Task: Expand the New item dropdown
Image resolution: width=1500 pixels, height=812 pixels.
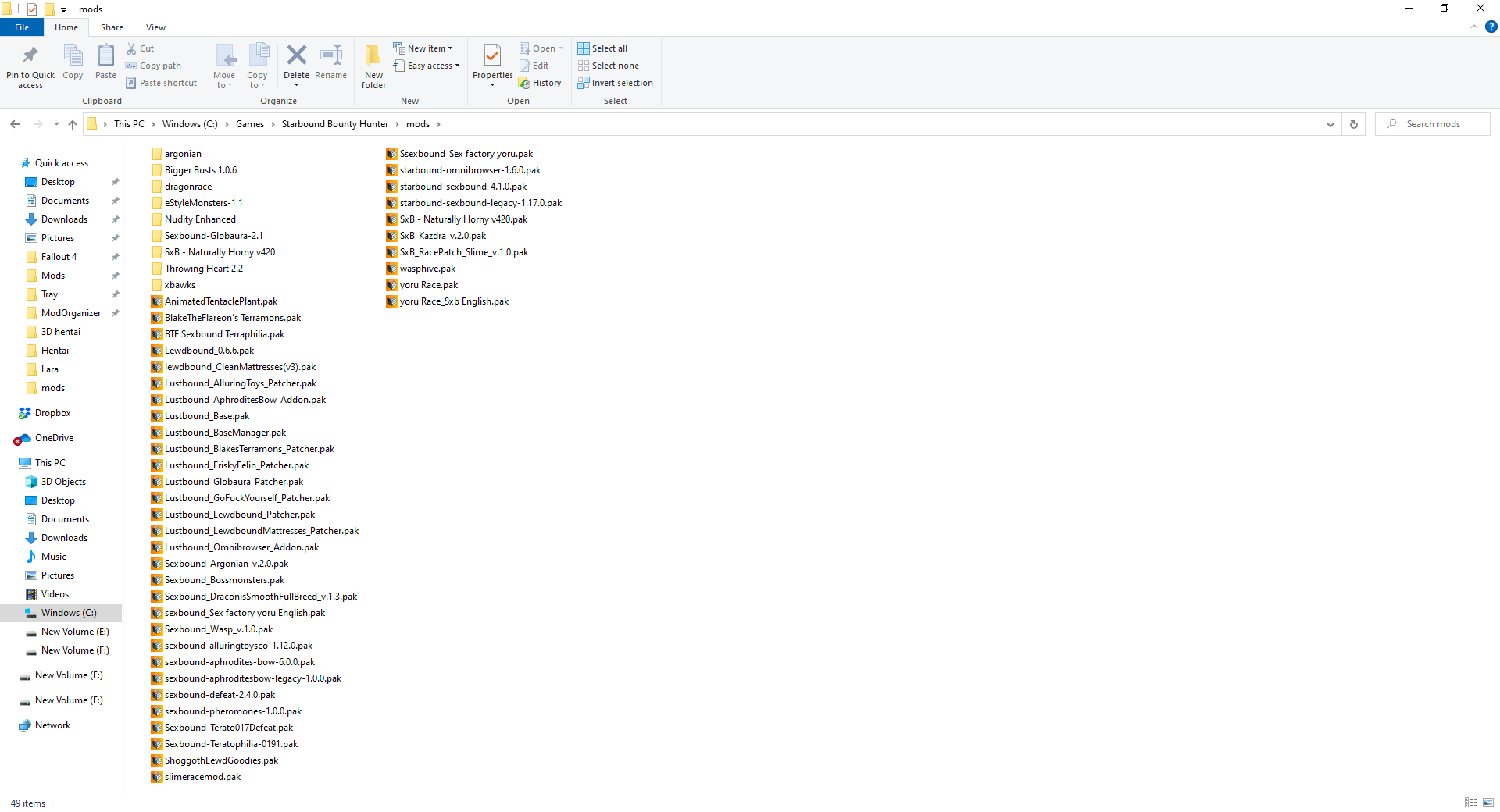Action: point(450,48)
